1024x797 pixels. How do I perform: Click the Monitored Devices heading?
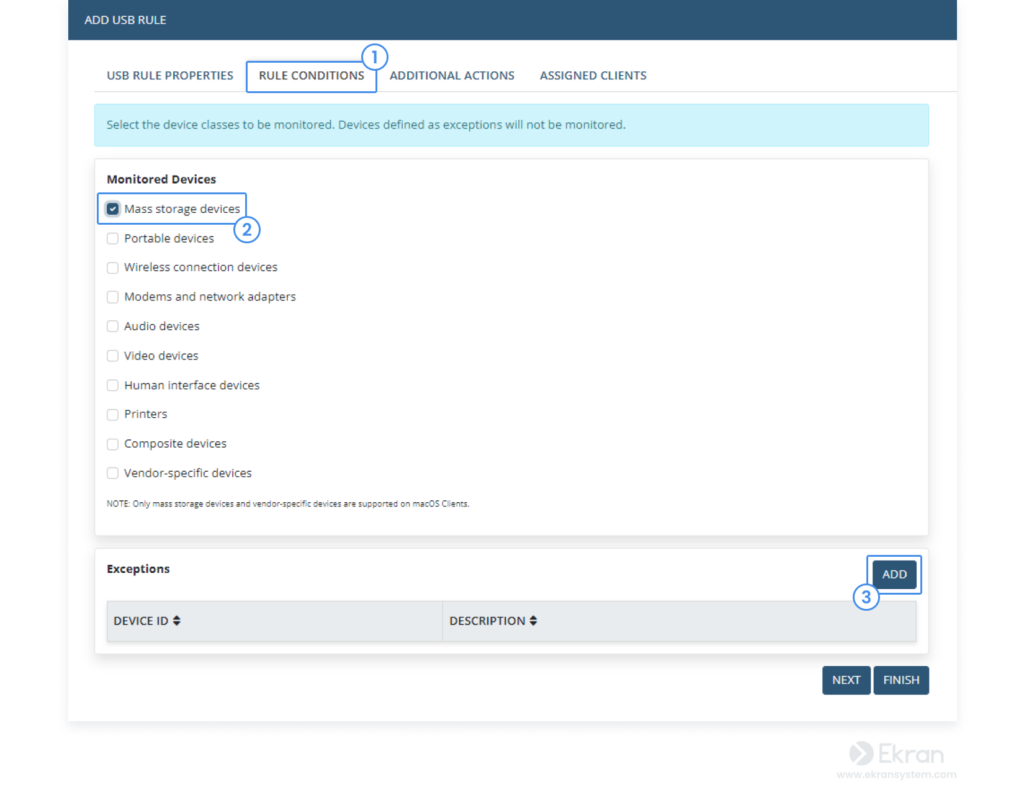pos(161,179)
